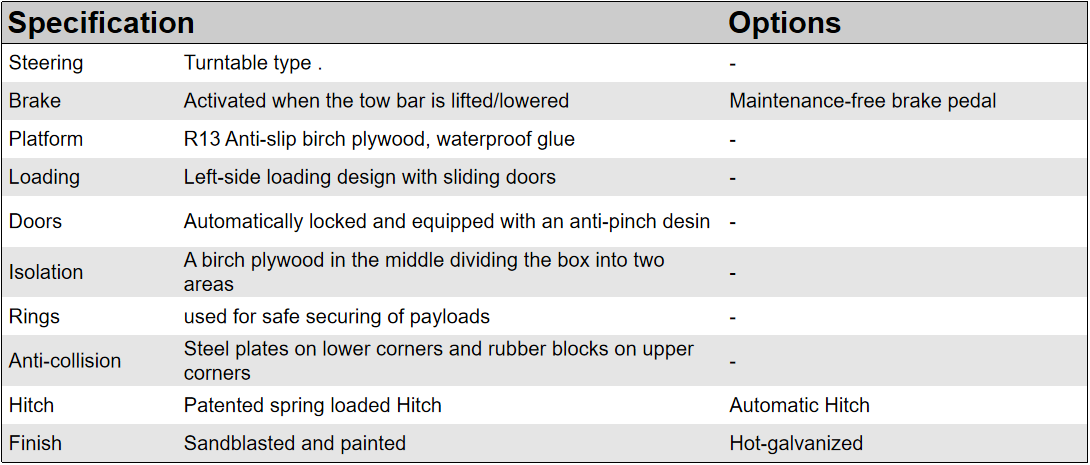Click 'Sandblasted and painted' finish text

[294, 443]
